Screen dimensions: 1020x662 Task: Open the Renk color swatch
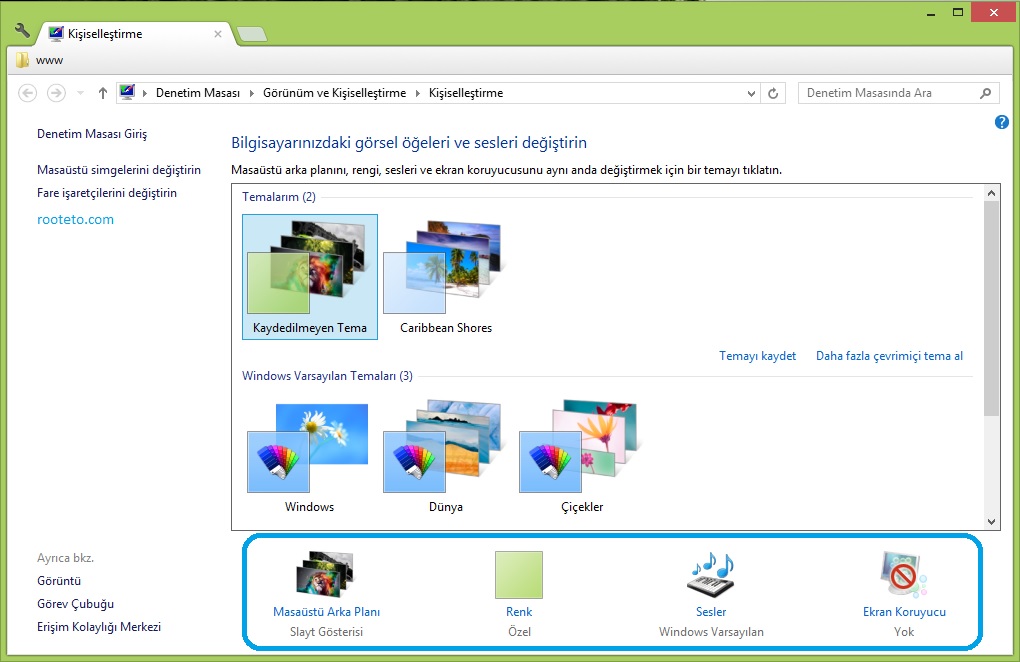518,575
